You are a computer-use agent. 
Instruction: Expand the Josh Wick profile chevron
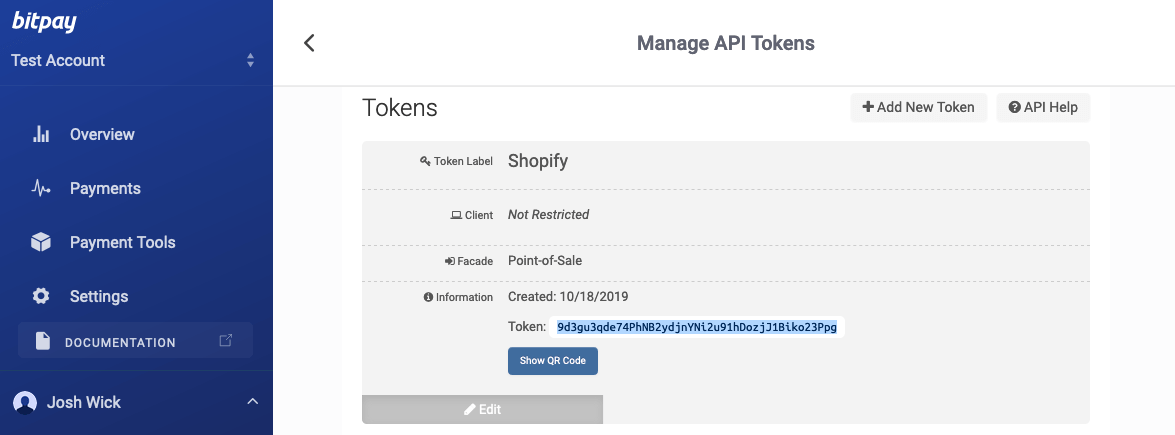point(252,402)
